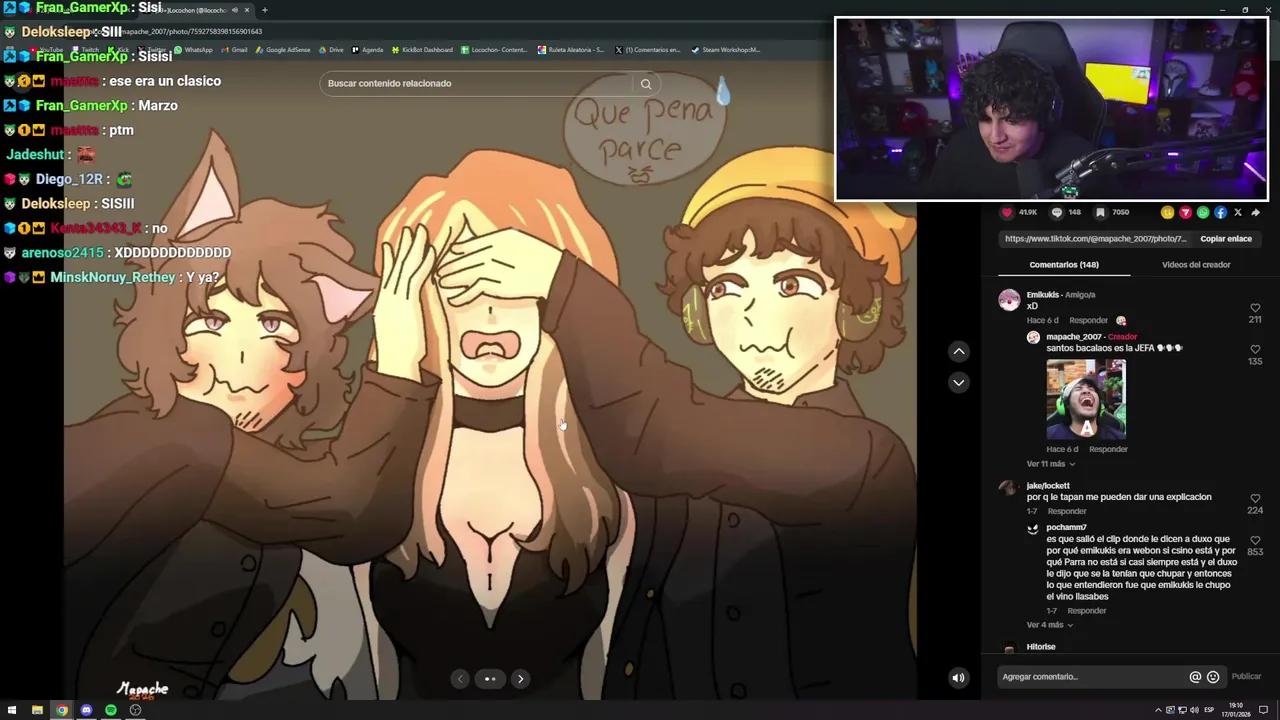Screen dimensions: 1280x720
Task: Open WhatsApp bookmark
Action: 193,50
